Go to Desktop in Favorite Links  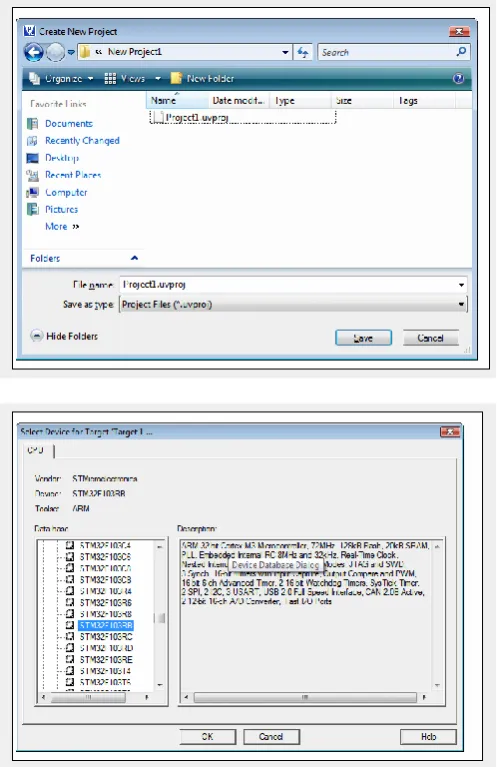click(62, 158)
